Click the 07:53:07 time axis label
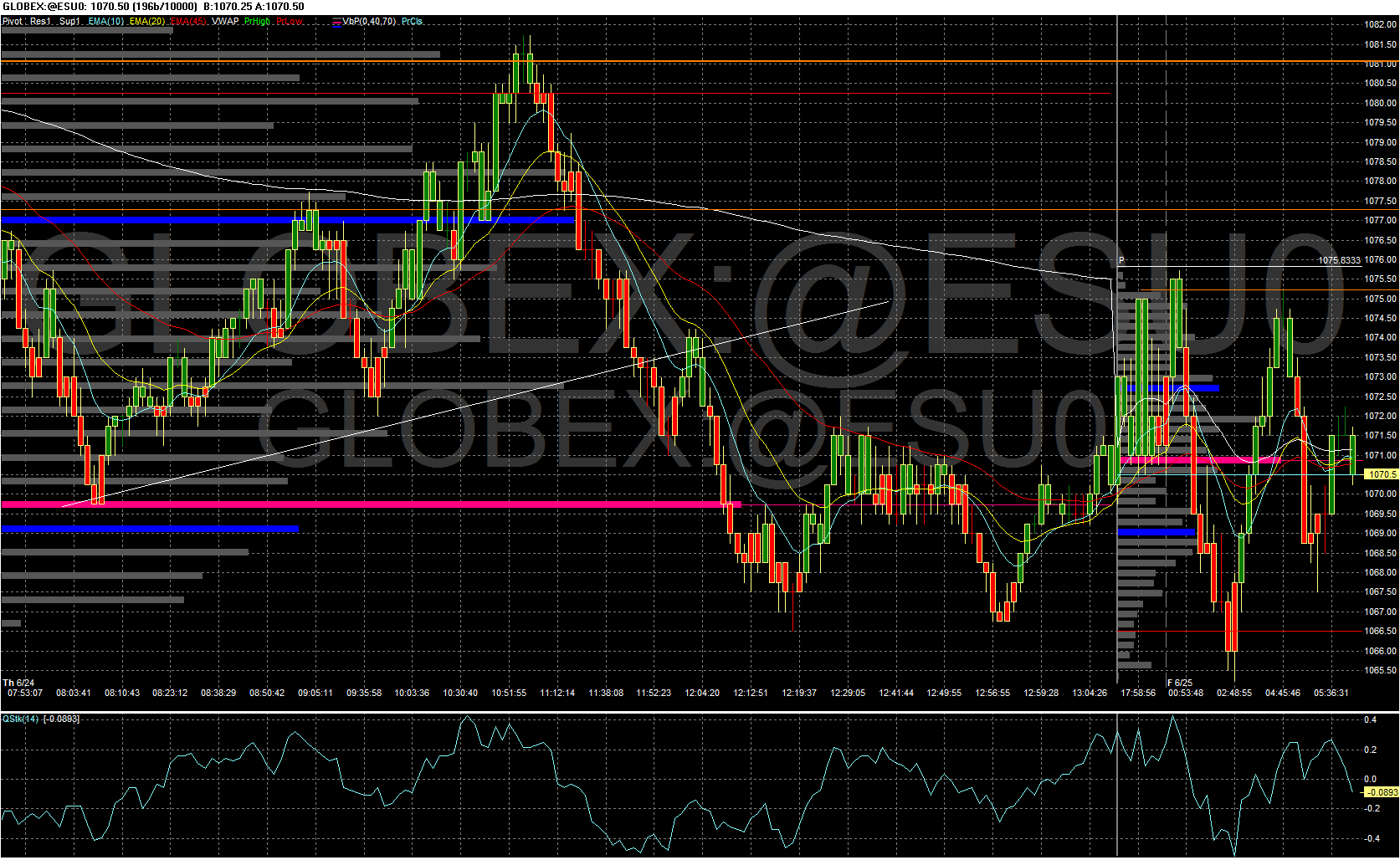 (x=25, y=693)
